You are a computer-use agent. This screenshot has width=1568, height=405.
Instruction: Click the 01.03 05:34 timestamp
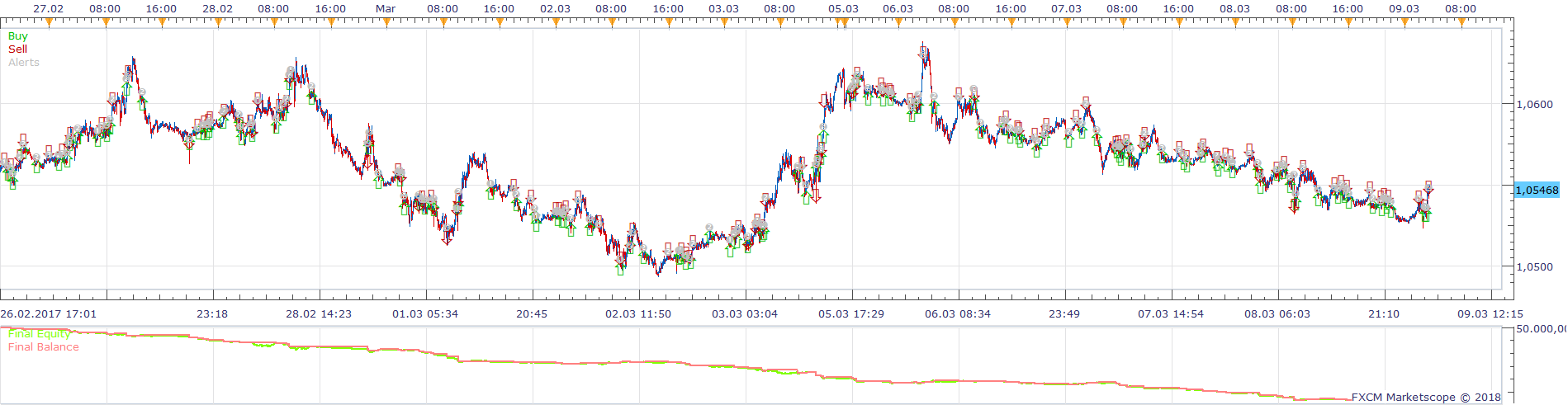point(425,314)
